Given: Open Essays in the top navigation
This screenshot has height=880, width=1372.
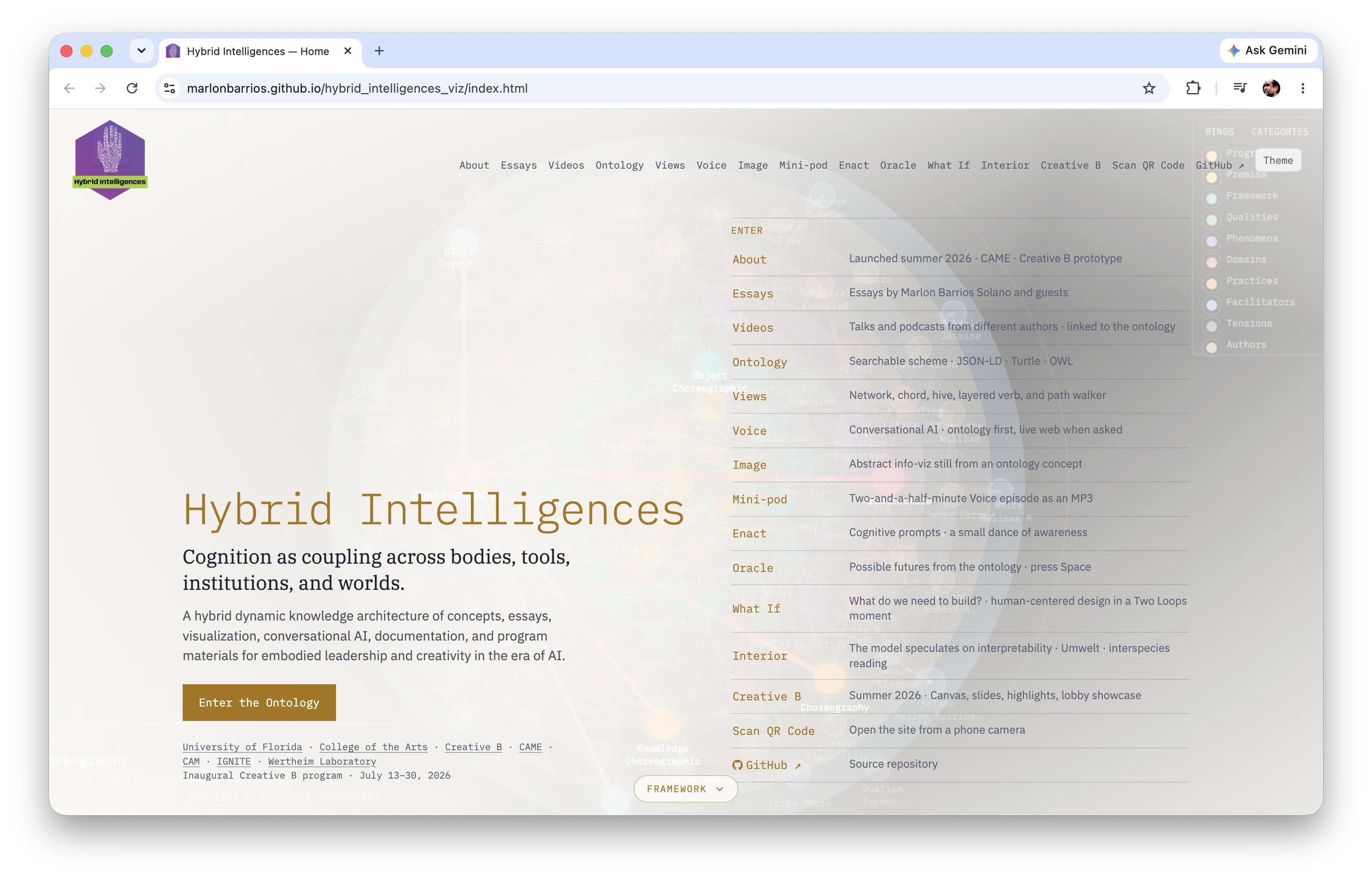Looking at the screenshot, I should pos(518,165).
